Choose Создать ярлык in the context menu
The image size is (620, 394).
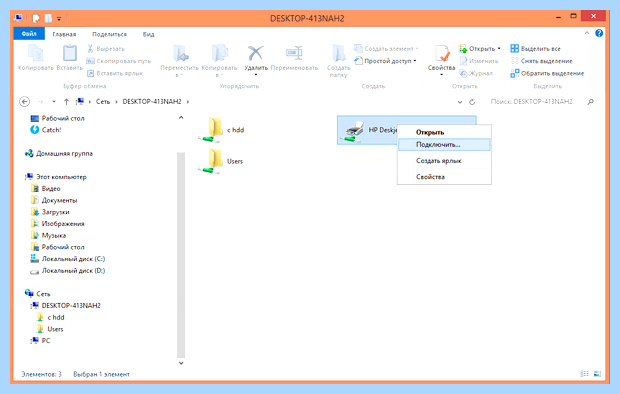point(444,161)
